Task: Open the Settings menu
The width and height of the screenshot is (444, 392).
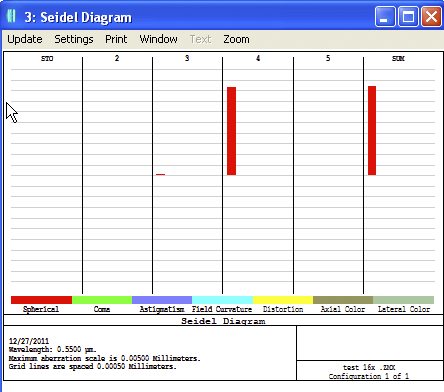Action: 74,39
